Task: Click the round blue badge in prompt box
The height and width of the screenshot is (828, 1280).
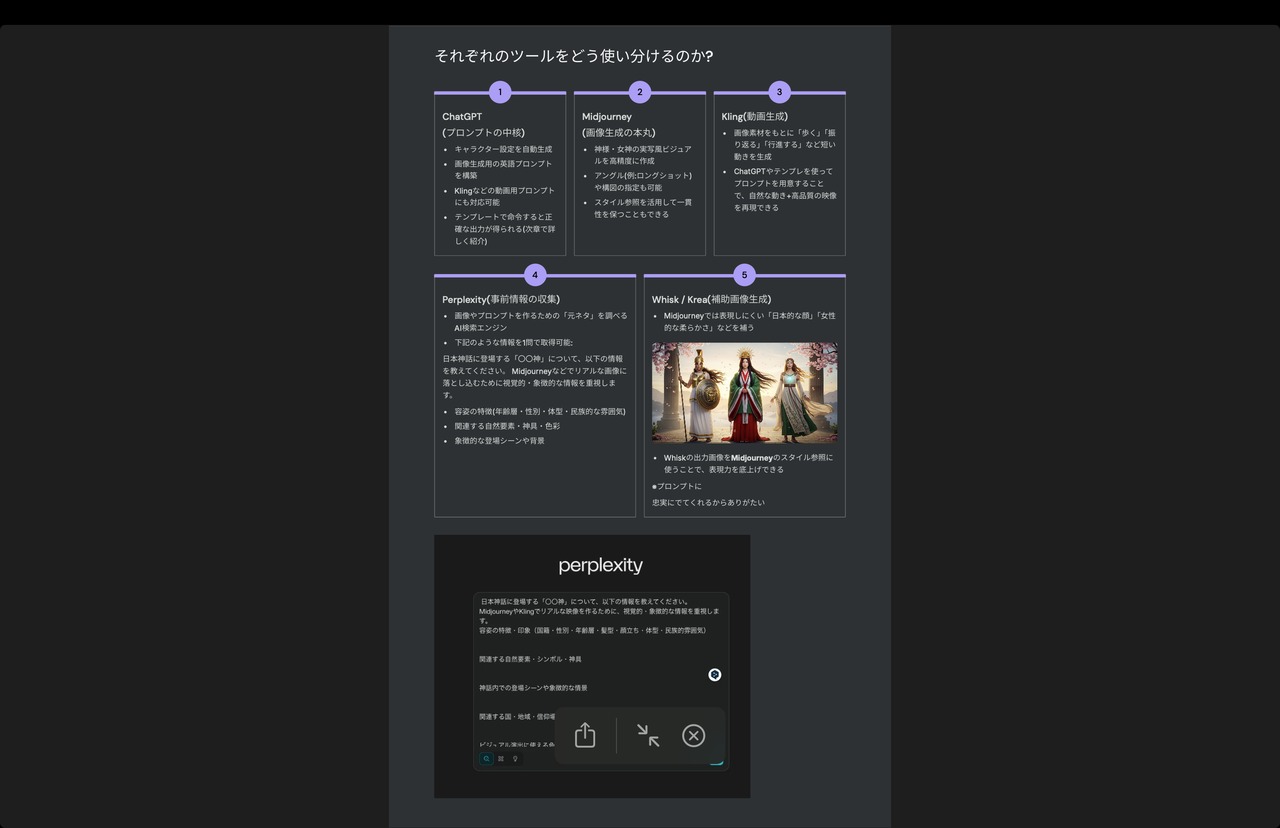Action: [715, 675]
